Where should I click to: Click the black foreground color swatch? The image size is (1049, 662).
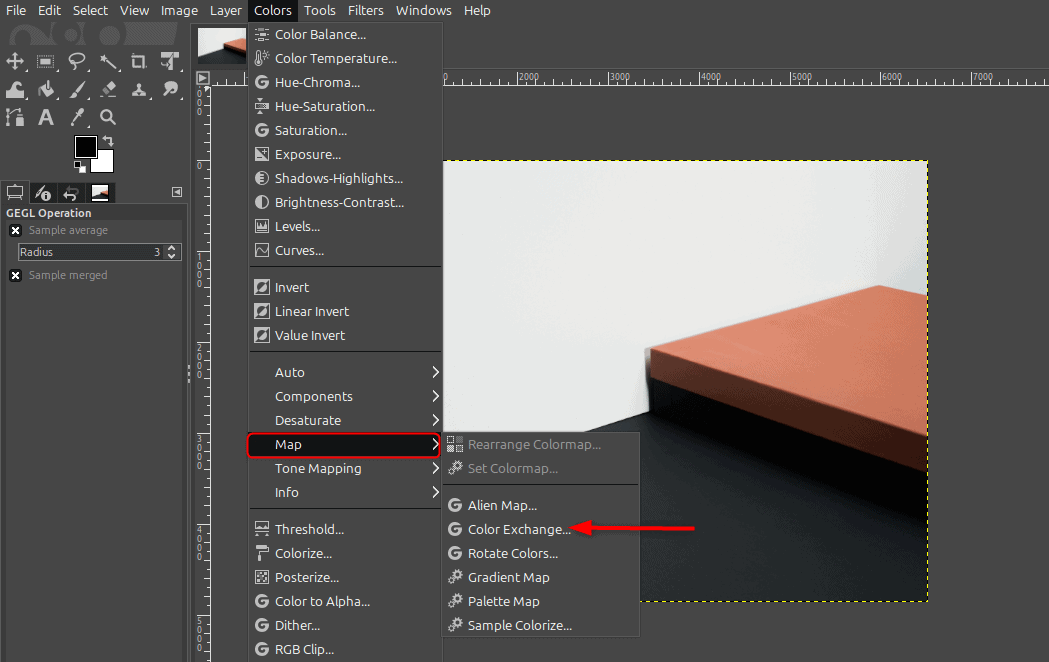[88, 147]
